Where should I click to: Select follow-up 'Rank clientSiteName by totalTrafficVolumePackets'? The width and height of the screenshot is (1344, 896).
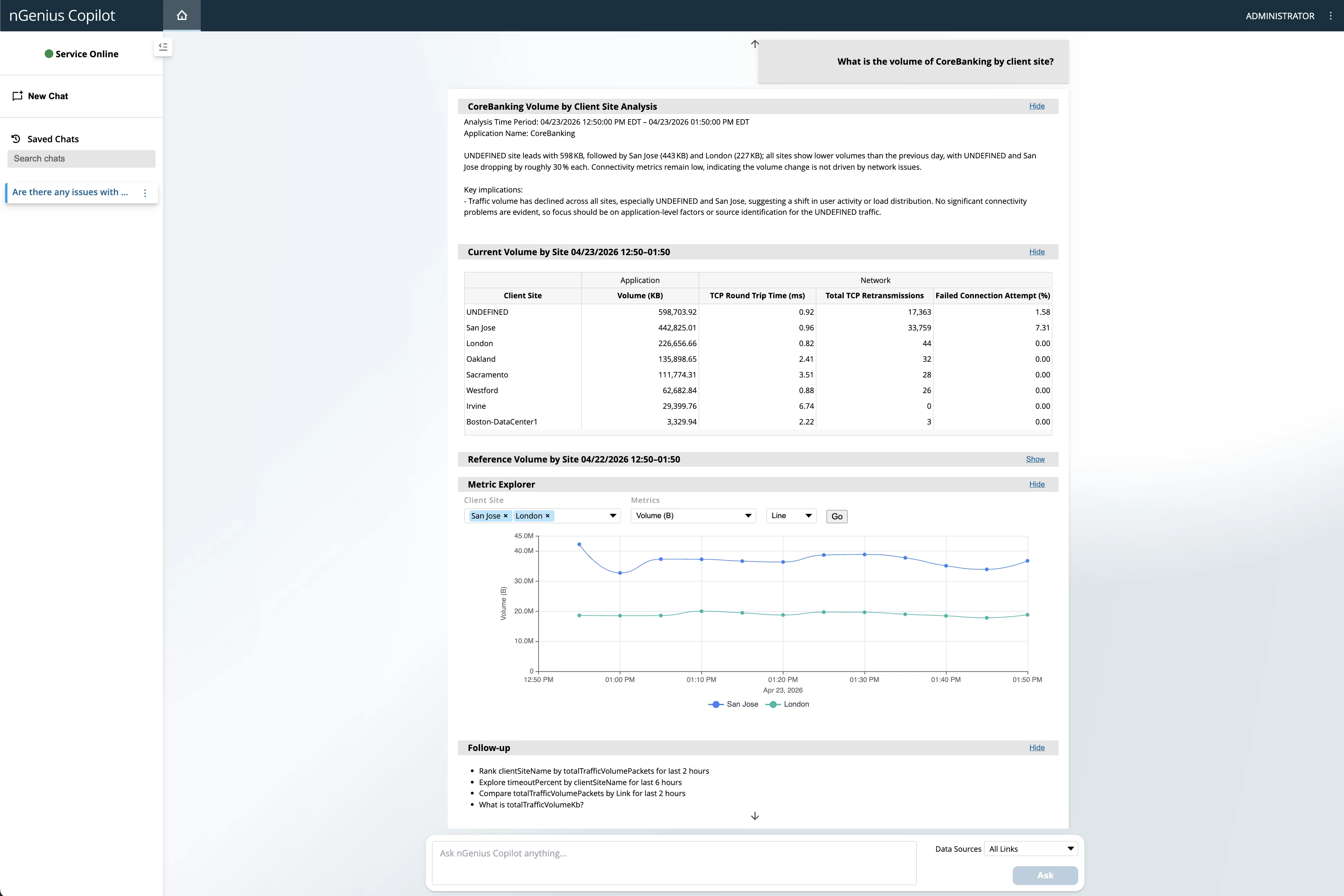[594, 771]
